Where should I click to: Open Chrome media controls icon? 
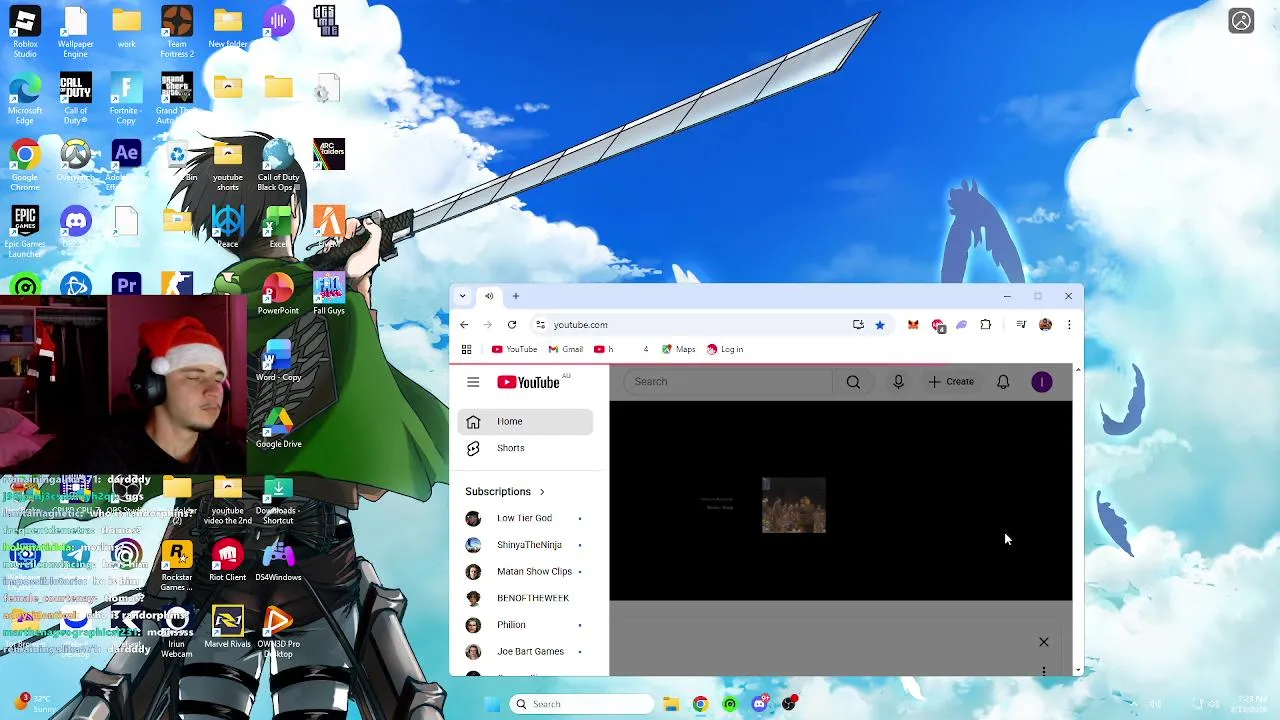1021,325
